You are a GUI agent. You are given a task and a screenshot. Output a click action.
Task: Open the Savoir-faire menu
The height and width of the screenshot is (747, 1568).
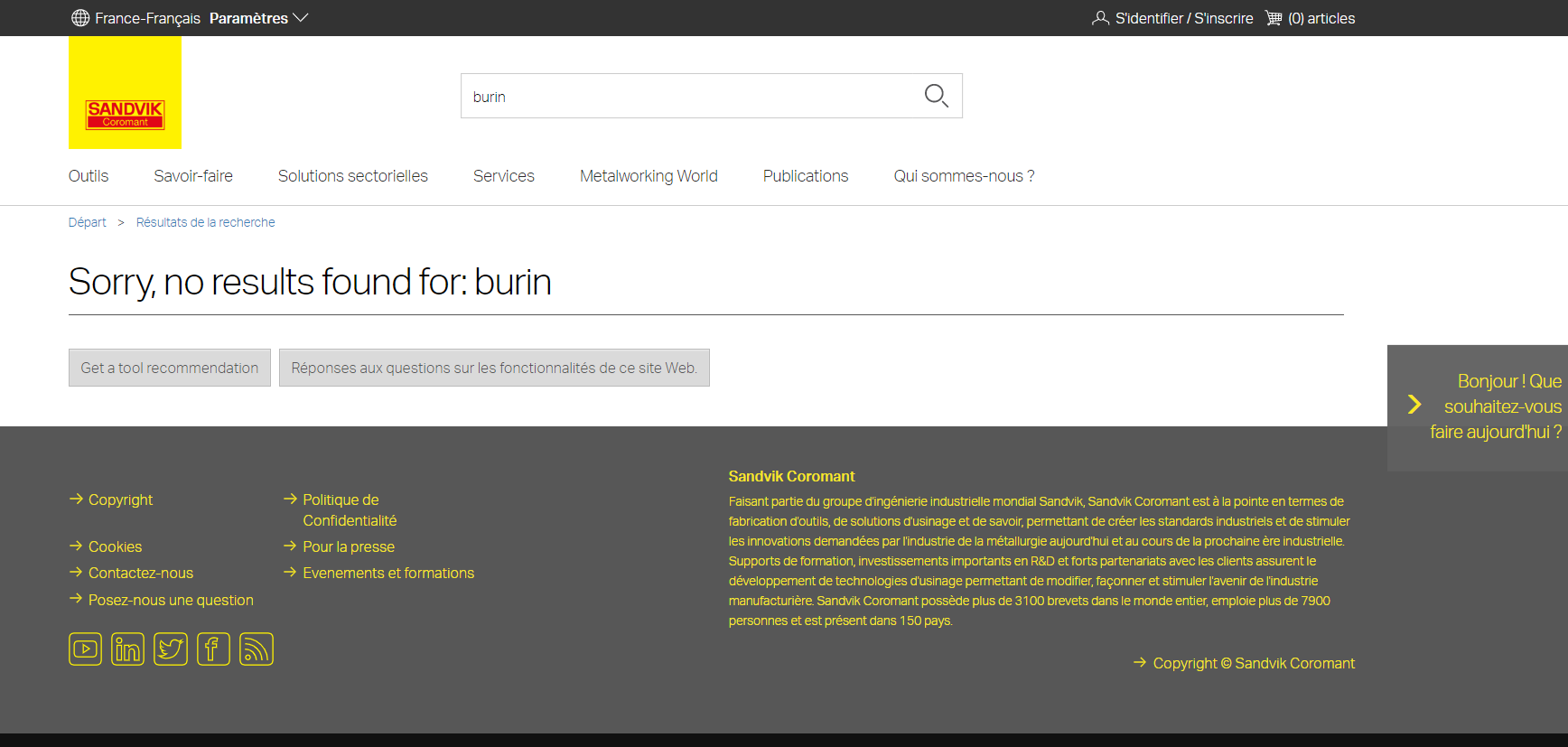193,176
